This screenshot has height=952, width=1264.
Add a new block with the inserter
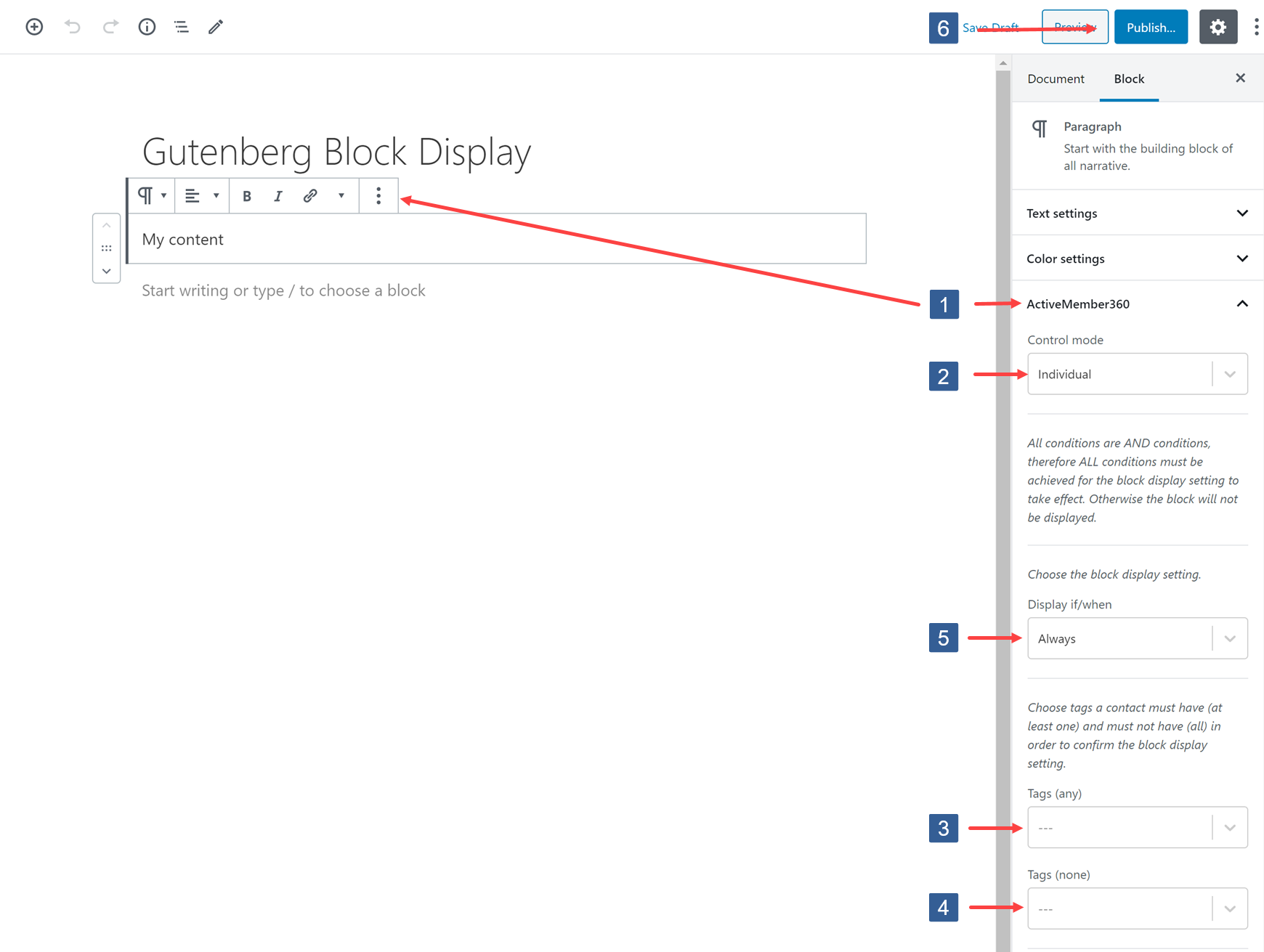33,27
